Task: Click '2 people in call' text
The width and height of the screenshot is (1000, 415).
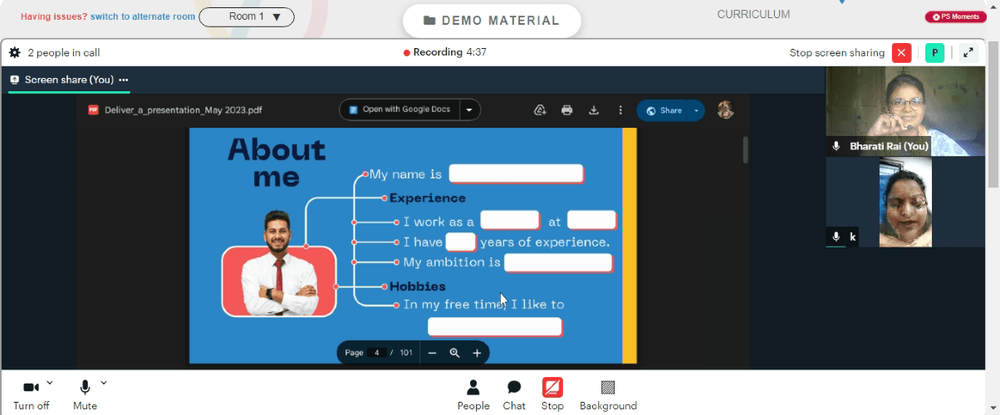Action: [x=64, y=53]
